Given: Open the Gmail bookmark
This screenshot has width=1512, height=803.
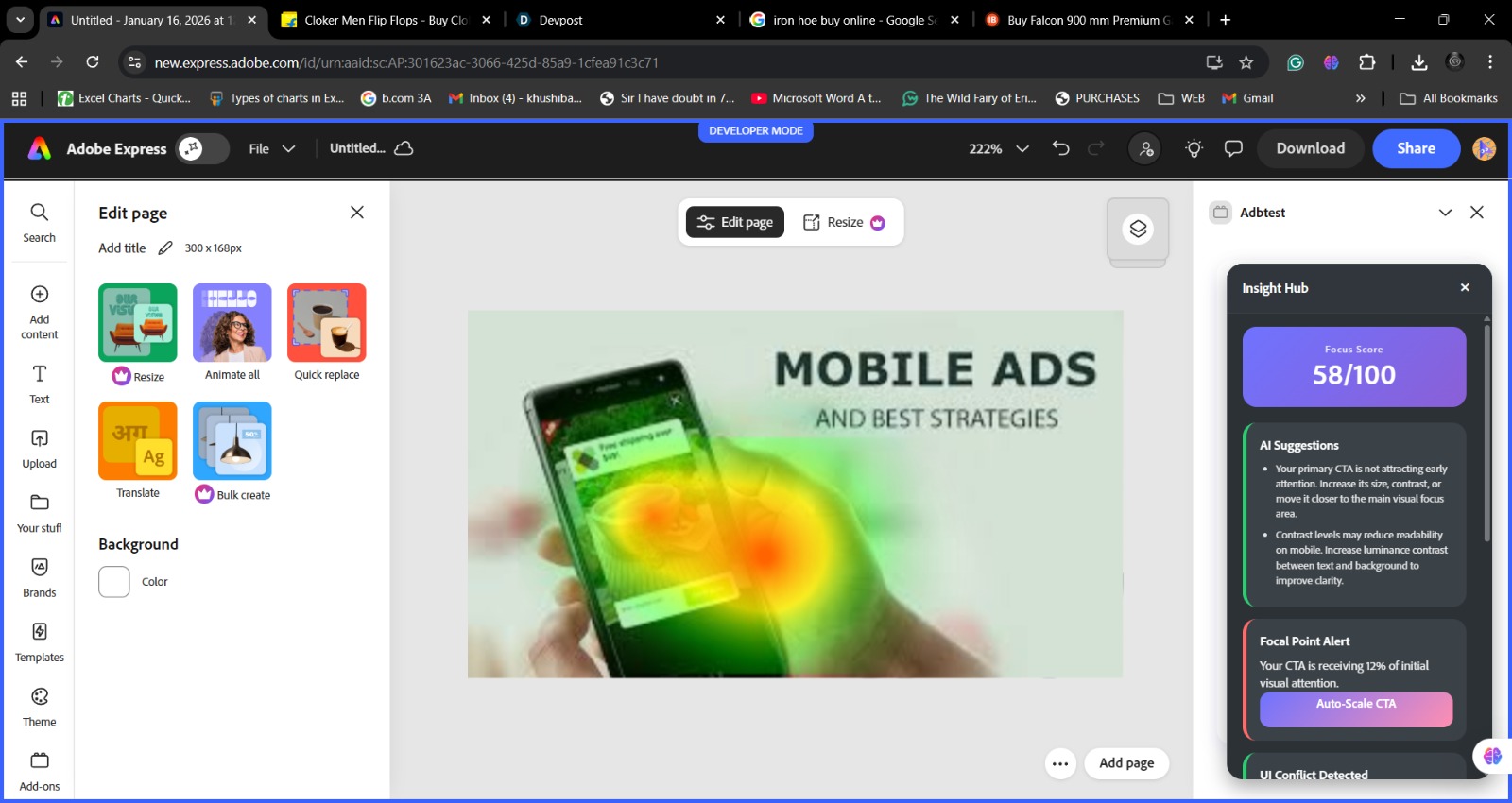Looking at the screenshot, I should tap(1247, 98).
